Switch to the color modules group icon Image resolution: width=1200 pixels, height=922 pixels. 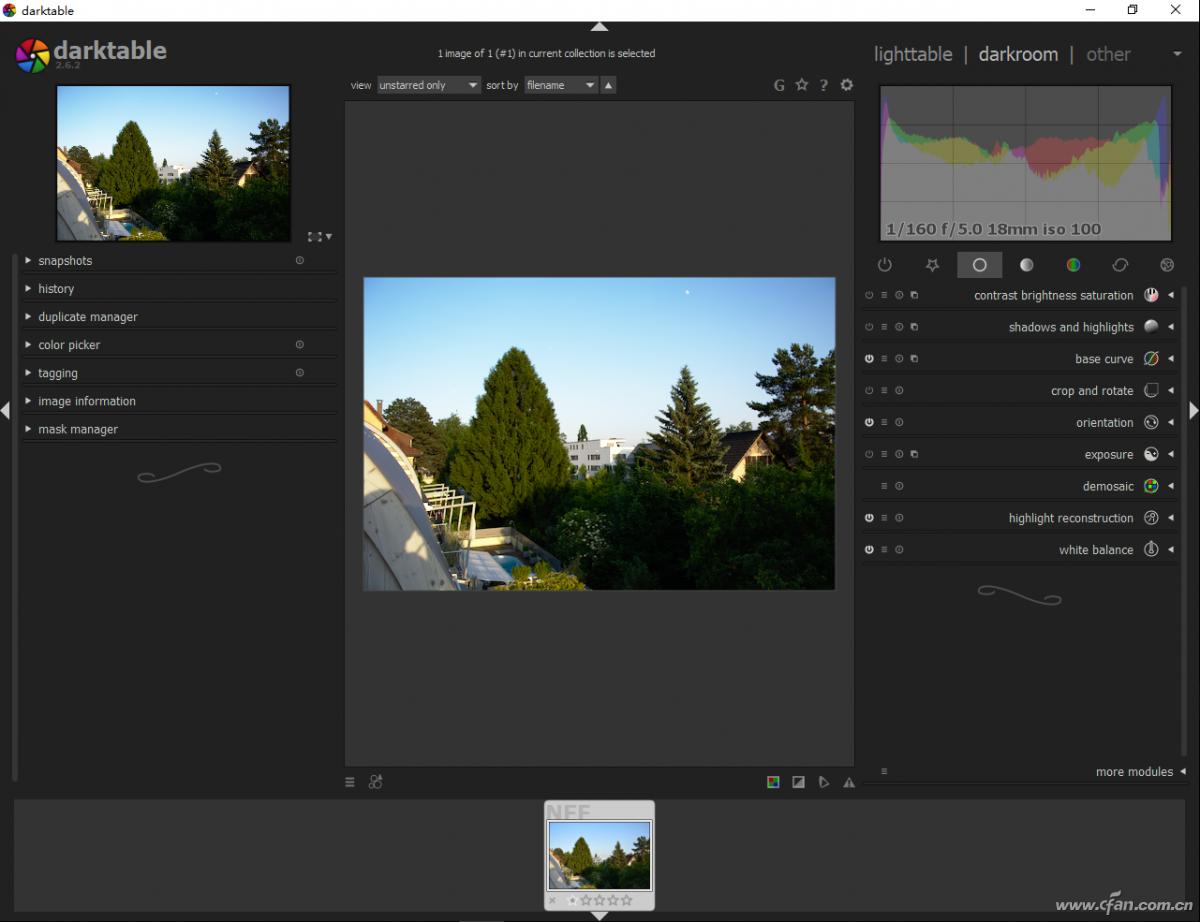[1073, 265]
